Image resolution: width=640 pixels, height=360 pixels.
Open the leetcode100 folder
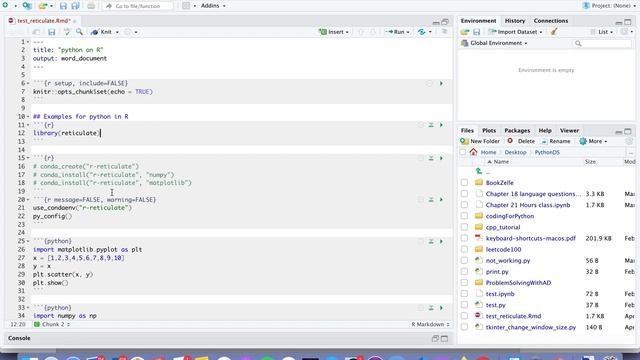503,249
